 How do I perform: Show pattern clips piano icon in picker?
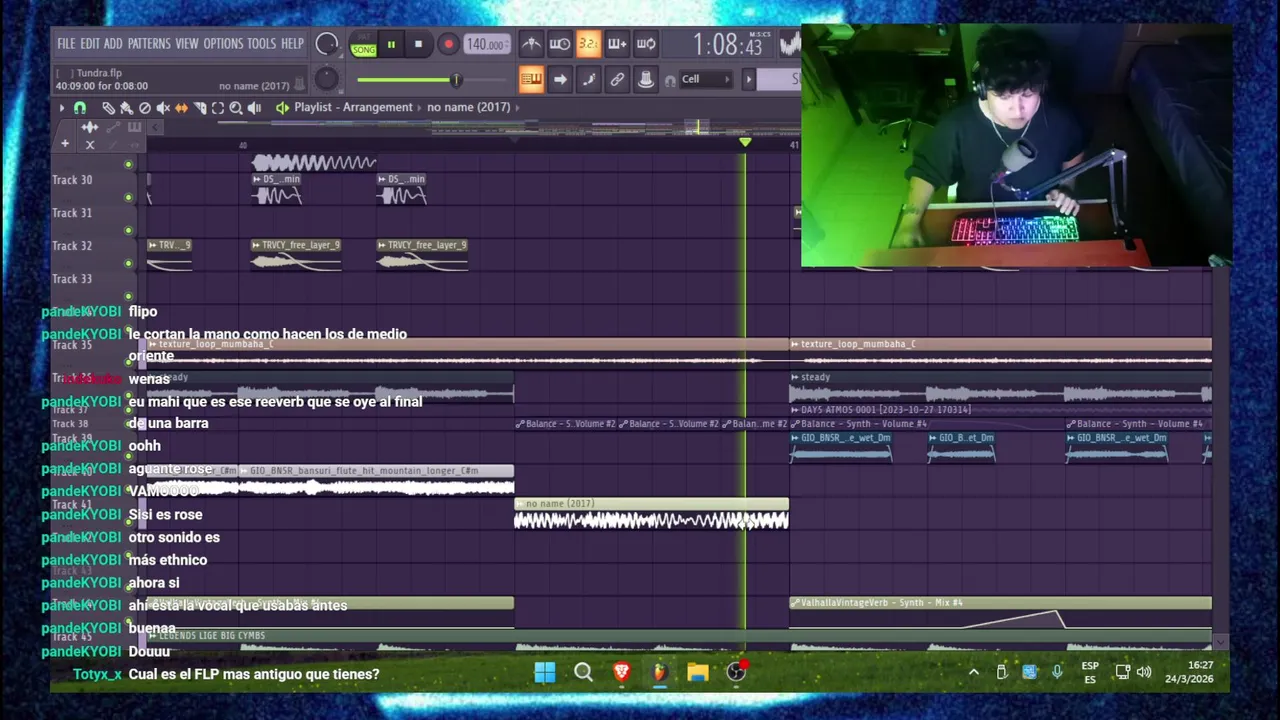click(134, 127)
